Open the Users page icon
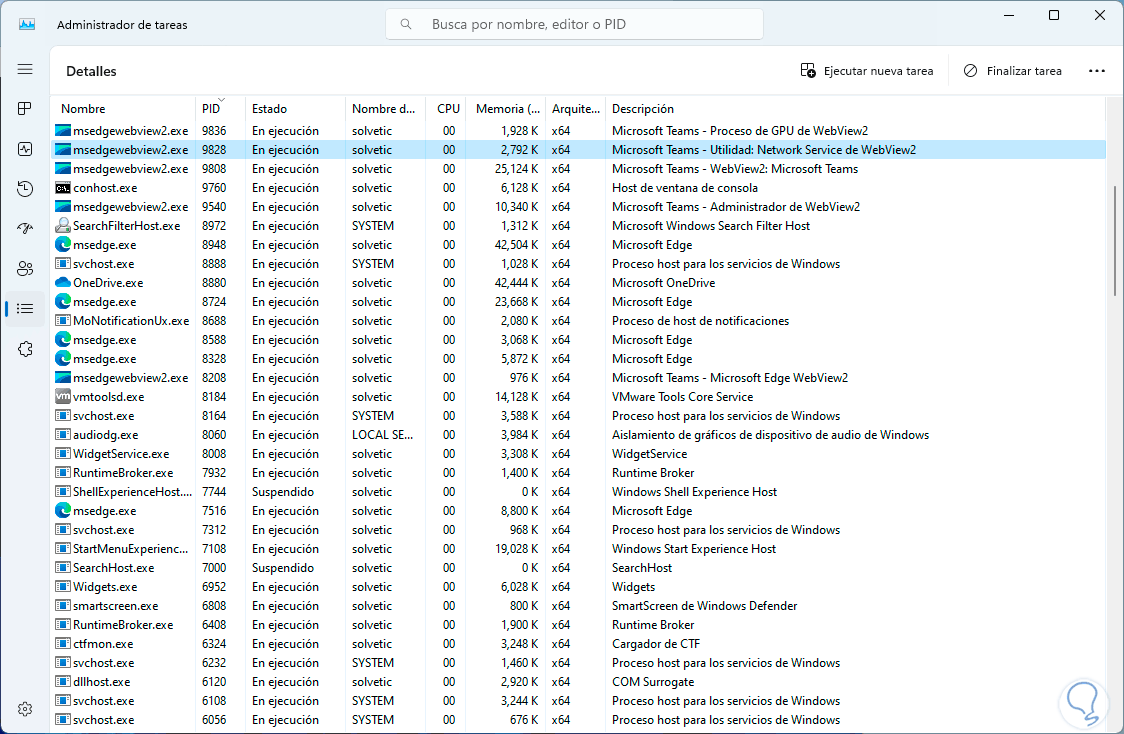 tap(25, 269)
